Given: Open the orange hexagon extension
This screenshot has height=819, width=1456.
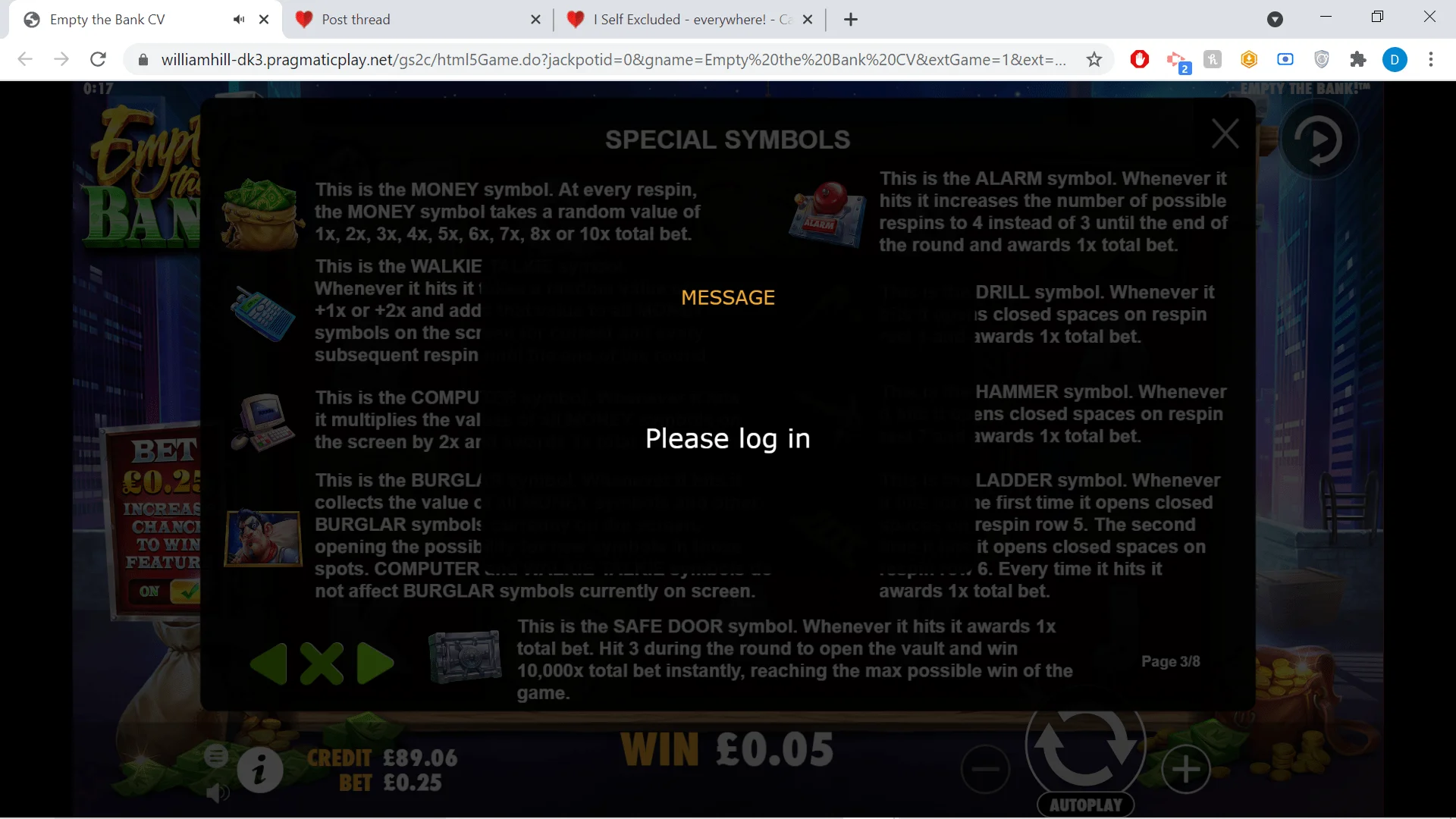Looking at the screenshot, I should click(1249, 59).
